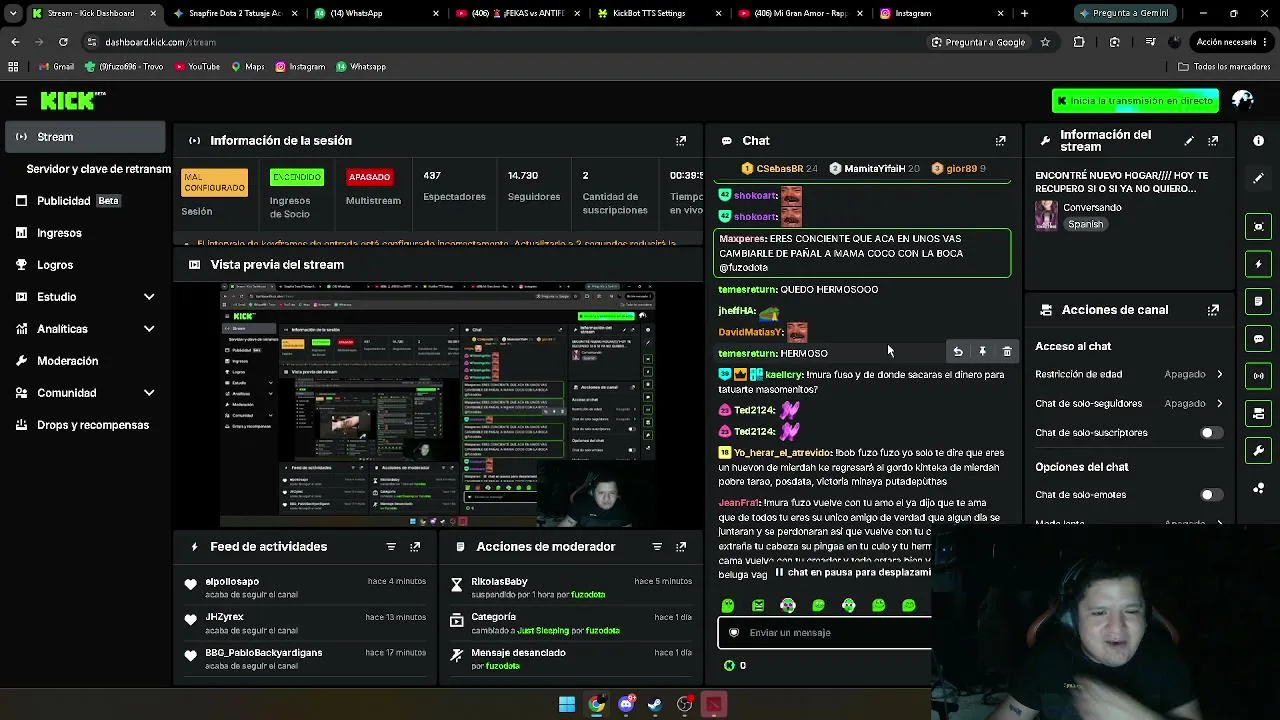Image resolution: width=1280 pixels, height=720 pixels.
Task: Open the Chrome tab search dropdown
Action: 13,13
